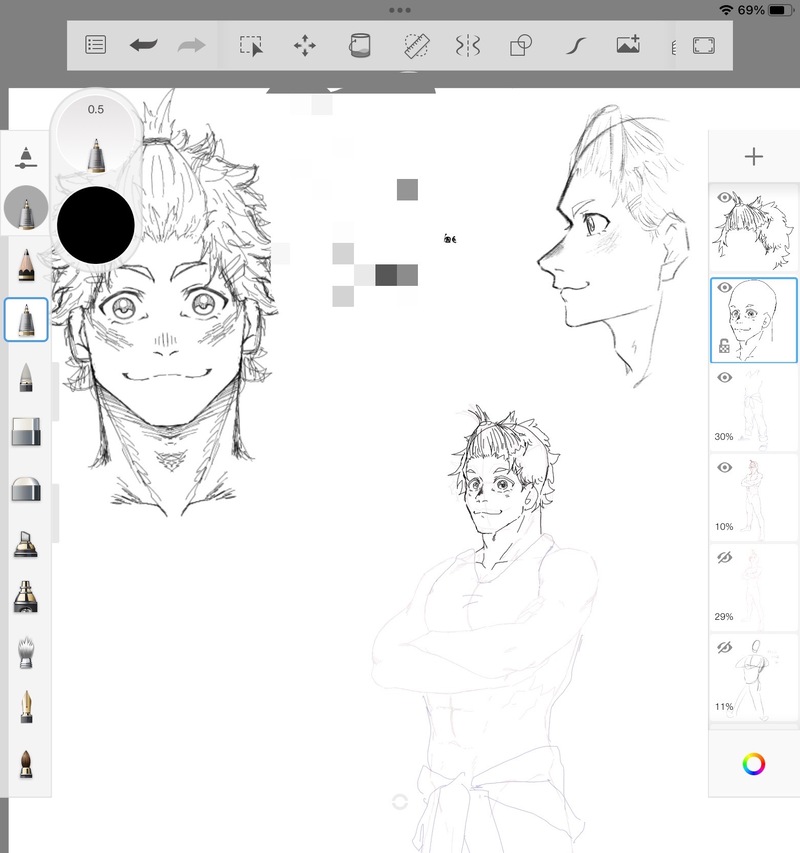
Task: Tap the gray ring handle at canvas bottom
Action: pos(400,802)
